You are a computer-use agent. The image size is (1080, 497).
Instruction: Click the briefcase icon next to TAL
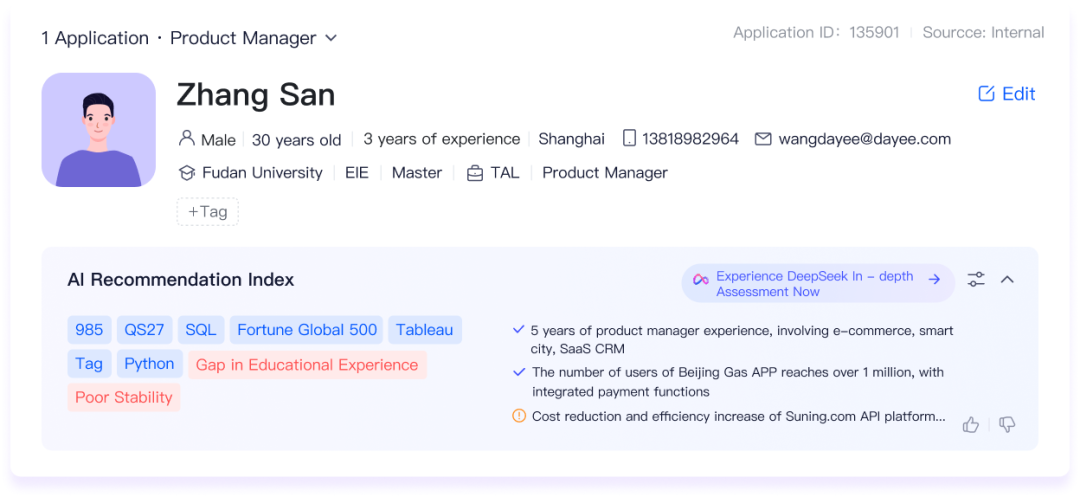click(x=475, y=173)
